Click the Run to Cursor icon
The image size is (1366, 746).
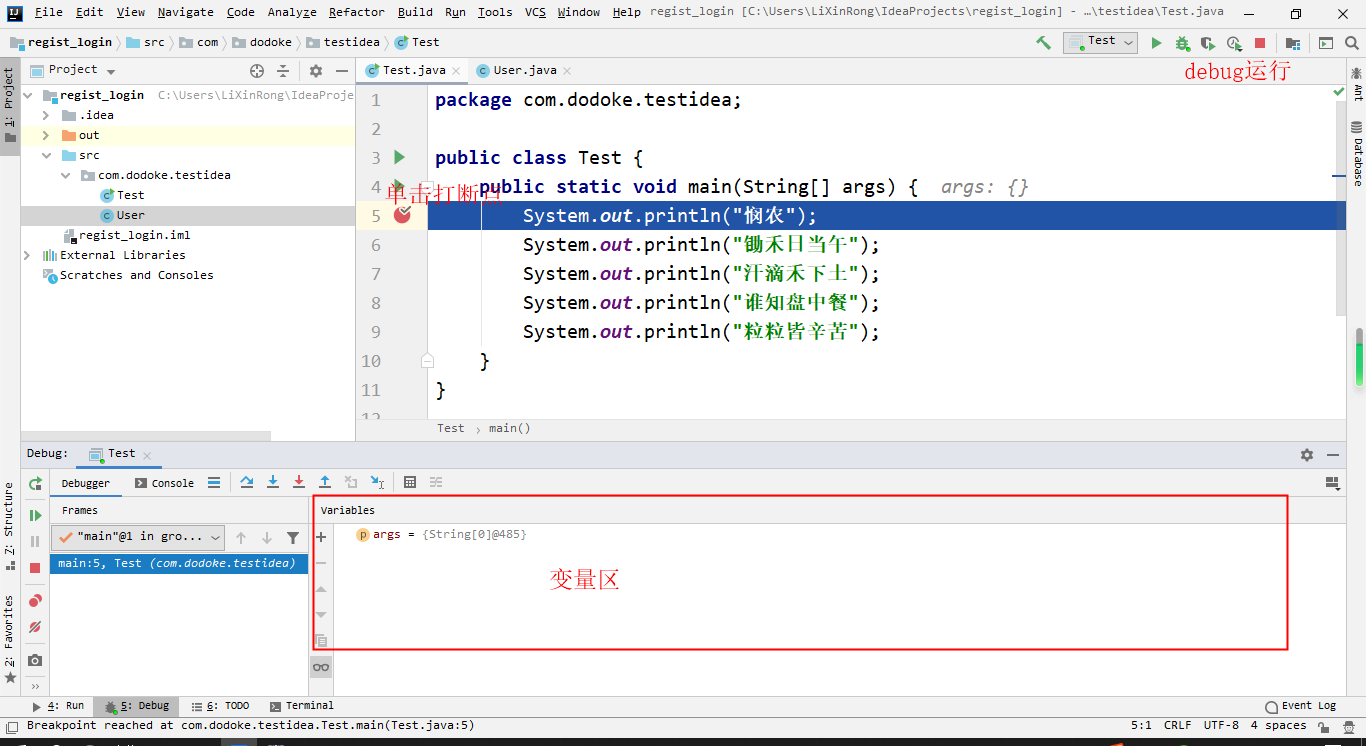[x=377, y=482]
